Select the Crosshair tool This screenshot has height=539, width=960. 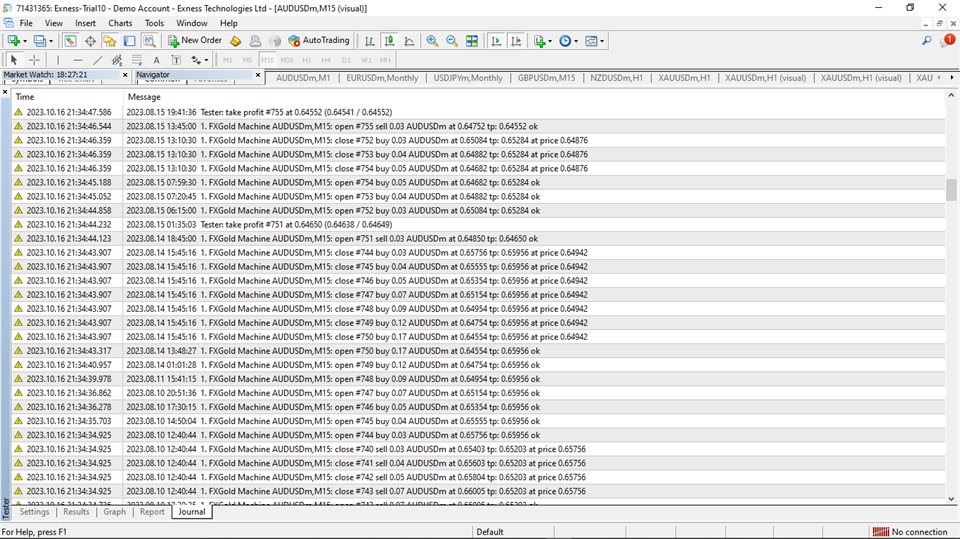pos(34,60)
